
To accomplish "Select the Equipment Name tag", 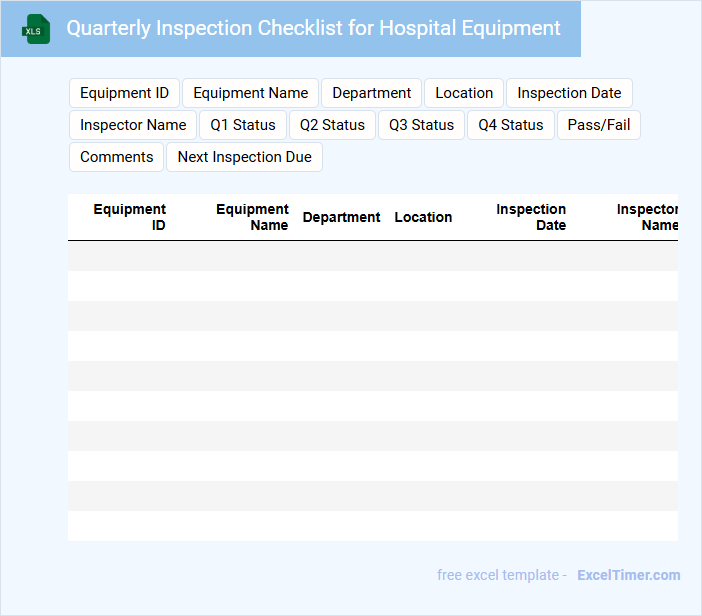I will click(250, 93).
